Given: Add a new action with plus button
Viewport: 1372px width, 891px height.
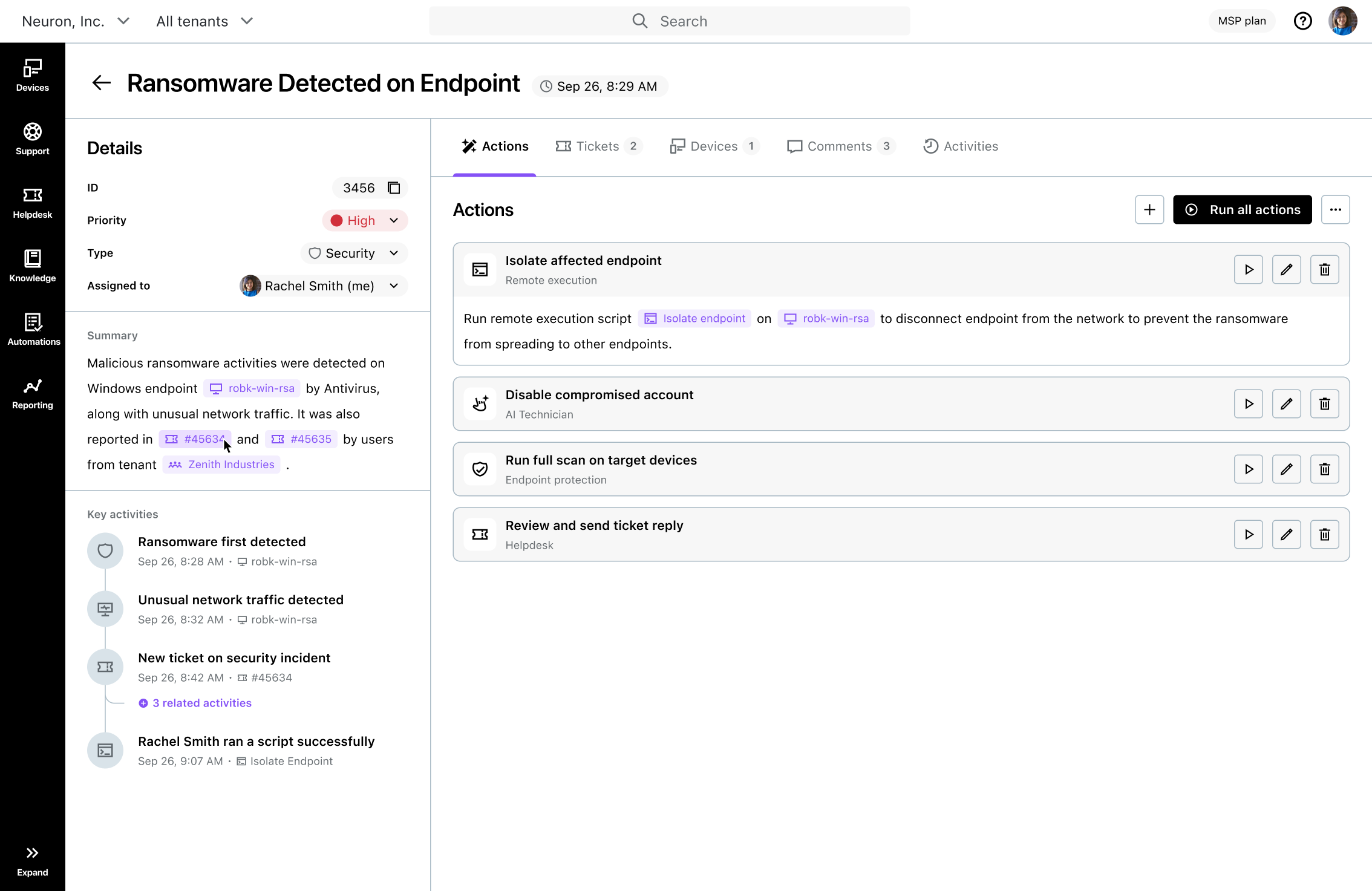Looking at the screenshot, I should click(x=1149, y=210).
